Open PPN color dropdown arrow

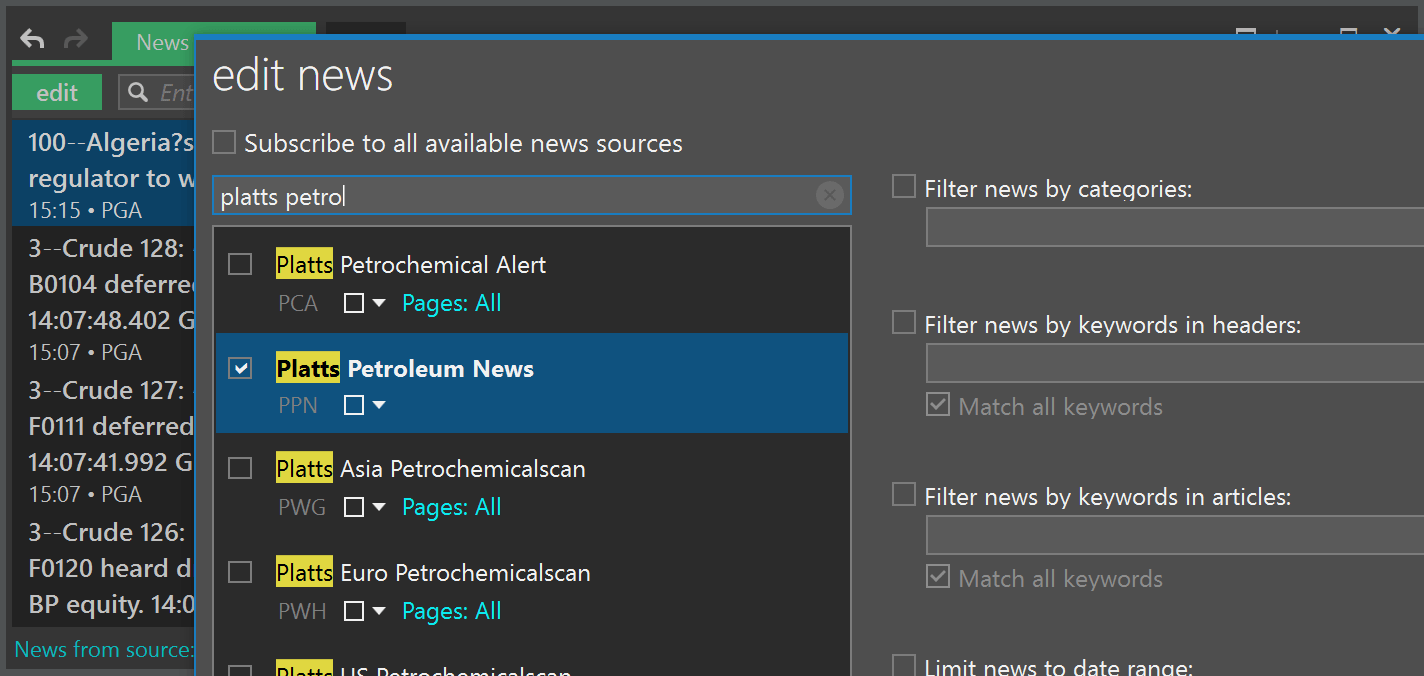click(x=379, y=406)
